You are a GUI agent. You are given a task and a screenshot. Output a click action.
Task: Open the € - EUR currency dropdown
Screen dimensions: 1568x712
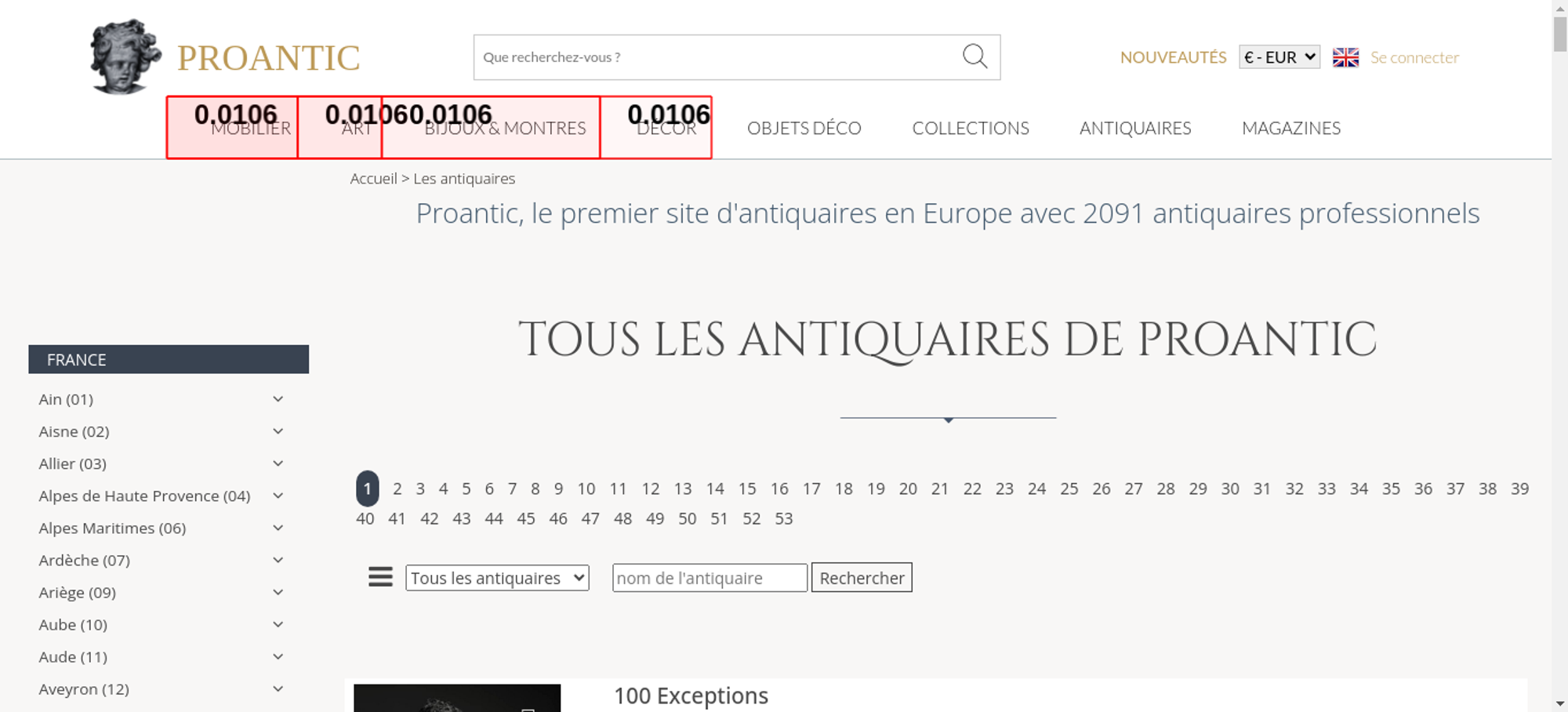point(1279,57)
